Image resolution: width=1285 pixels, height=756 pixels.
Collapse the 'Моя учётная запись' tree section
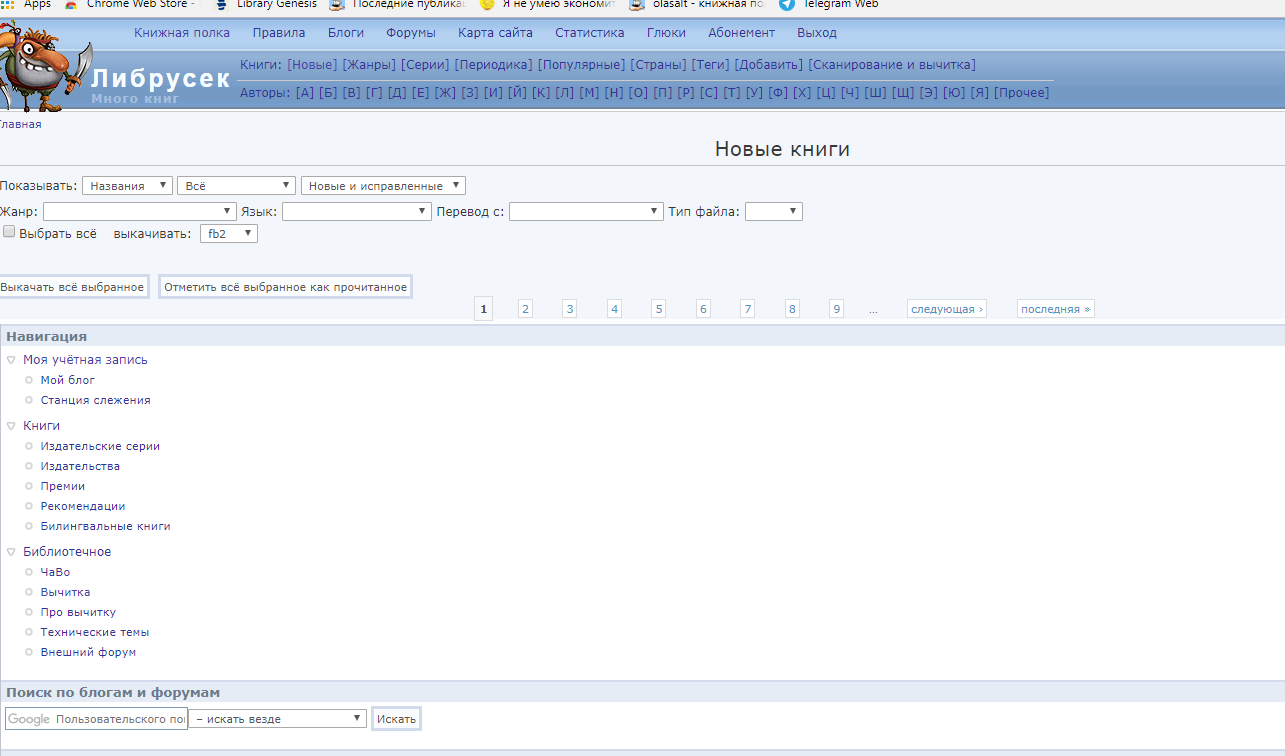tap(11, 360)
